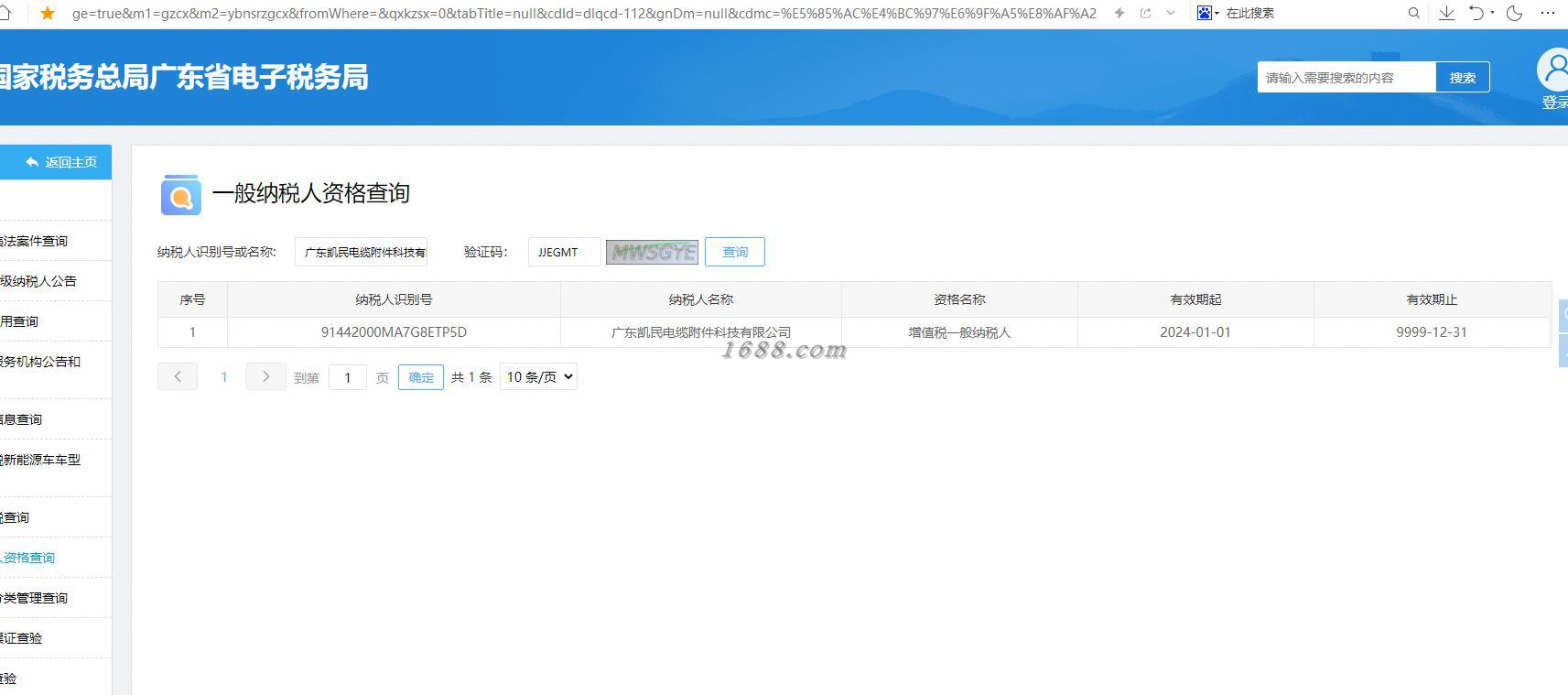Click the 序号 column header
The width and height of the screenshot is (1568, 695).
pyautogui.click(x=192, y=299)
